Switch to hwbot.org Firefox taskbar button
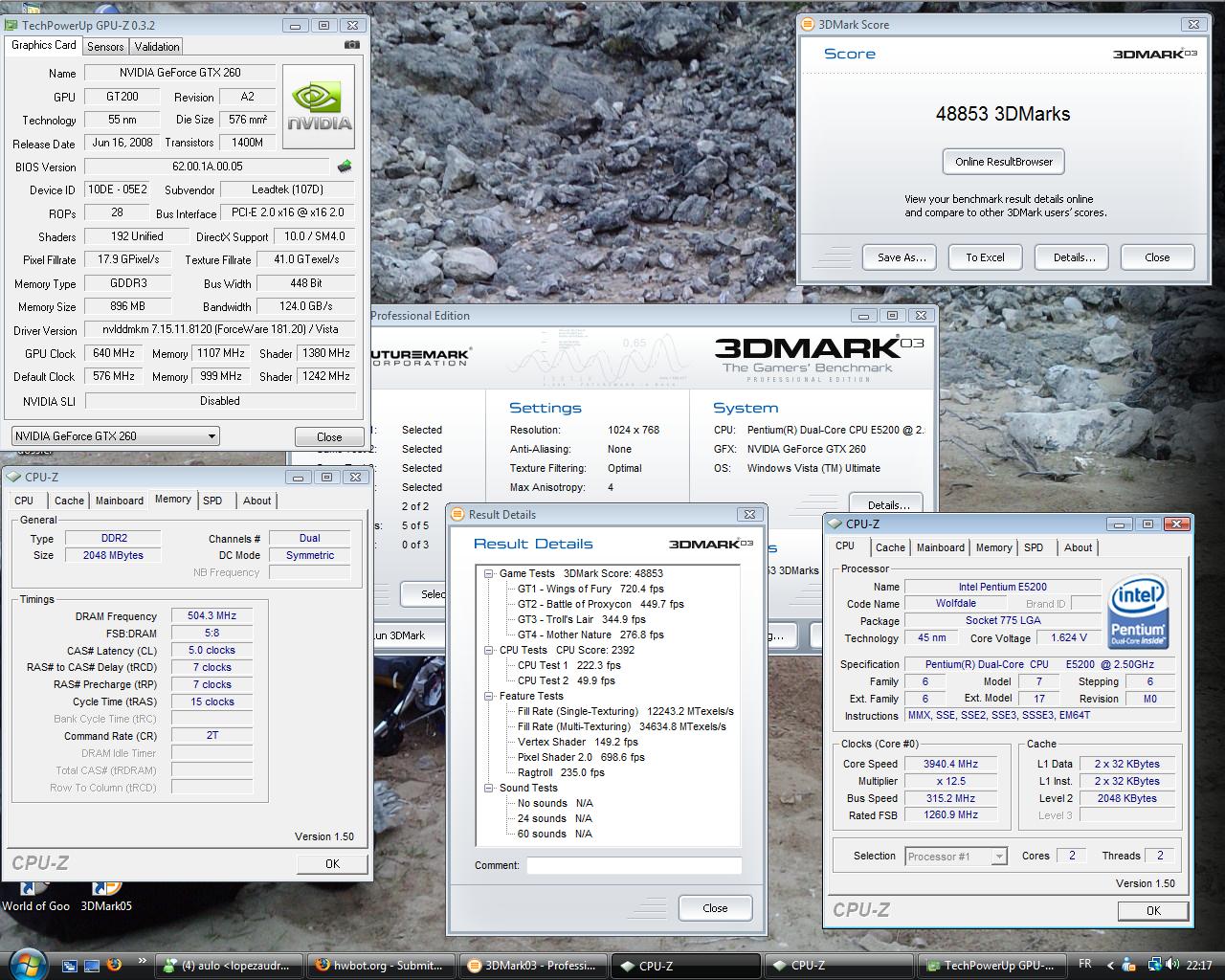The width and height of the screenshot is (1225, 980). [380, 966]
